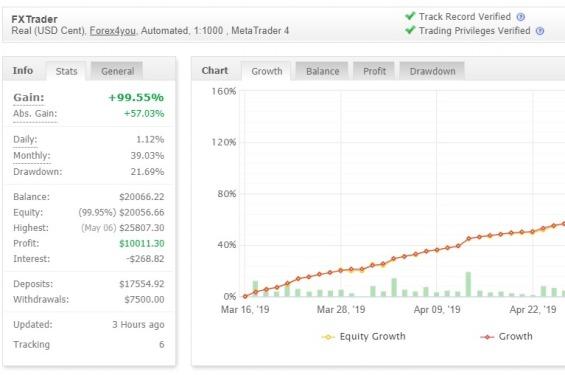Click the 39.03% monthly value
The width and height of the screenshot is (565, 375).
click(147, 156)
